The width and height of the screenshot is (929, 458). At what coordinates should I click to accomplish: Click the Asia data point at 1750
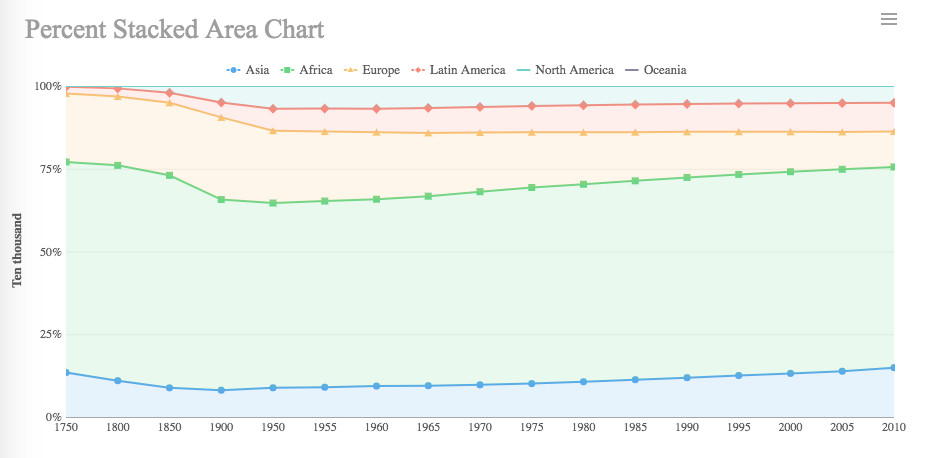[x=66, y=372]
